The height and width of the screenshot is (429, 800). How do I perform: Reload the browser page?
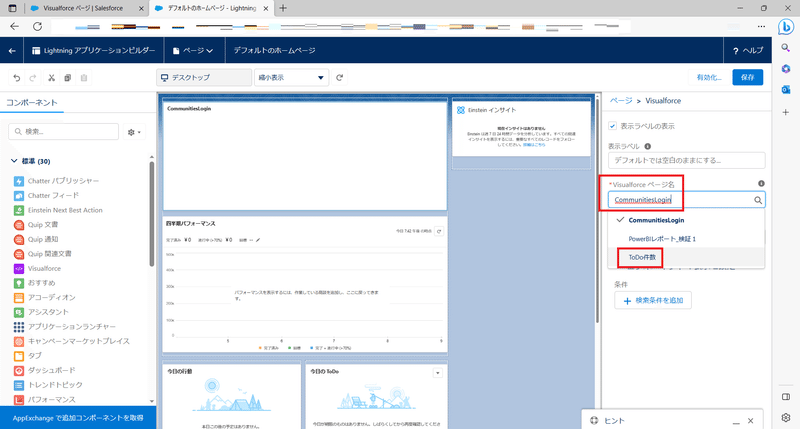[x=37, y=27]
